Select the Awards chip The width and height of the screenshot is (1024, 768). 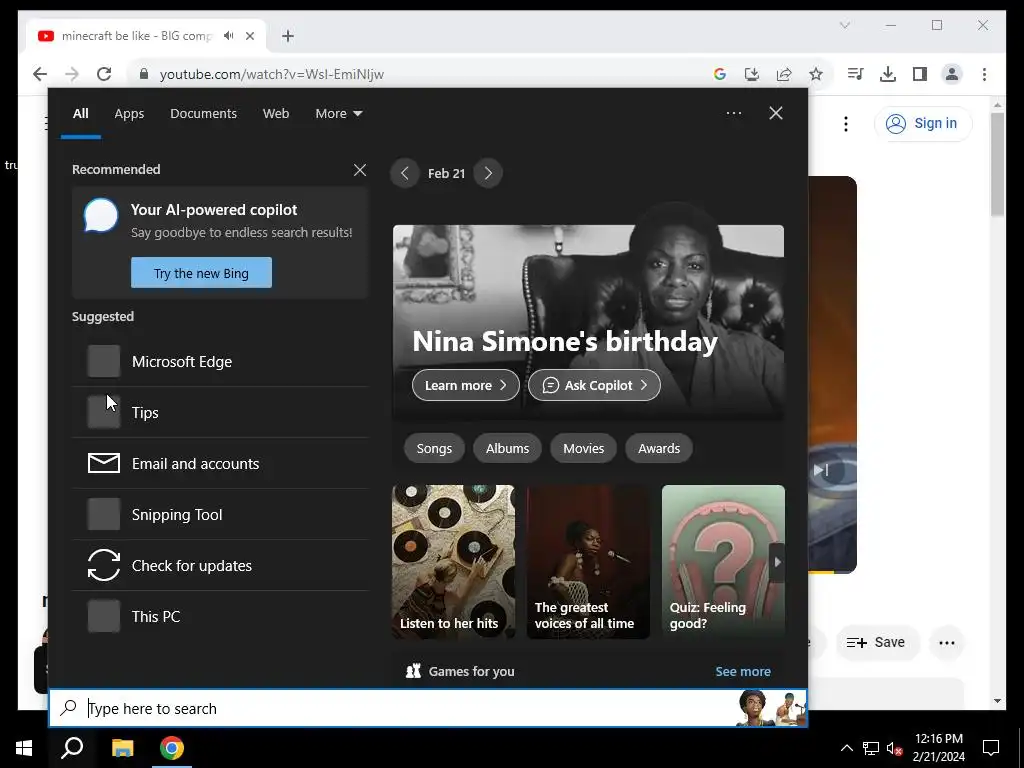pos(659,449)
